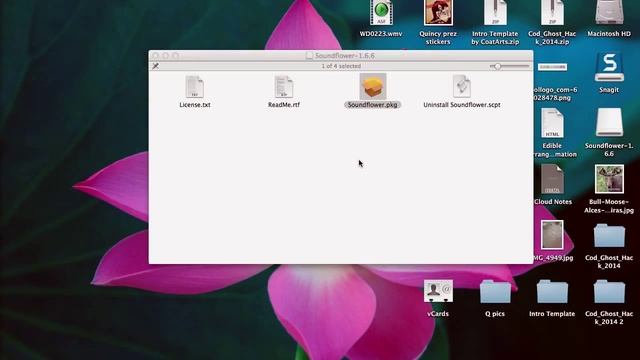The width and height of the screenshot is (640, 360).
Task: Select the Cod_Ghost_Hack_2014 2 folder
Action: point(609,291)
